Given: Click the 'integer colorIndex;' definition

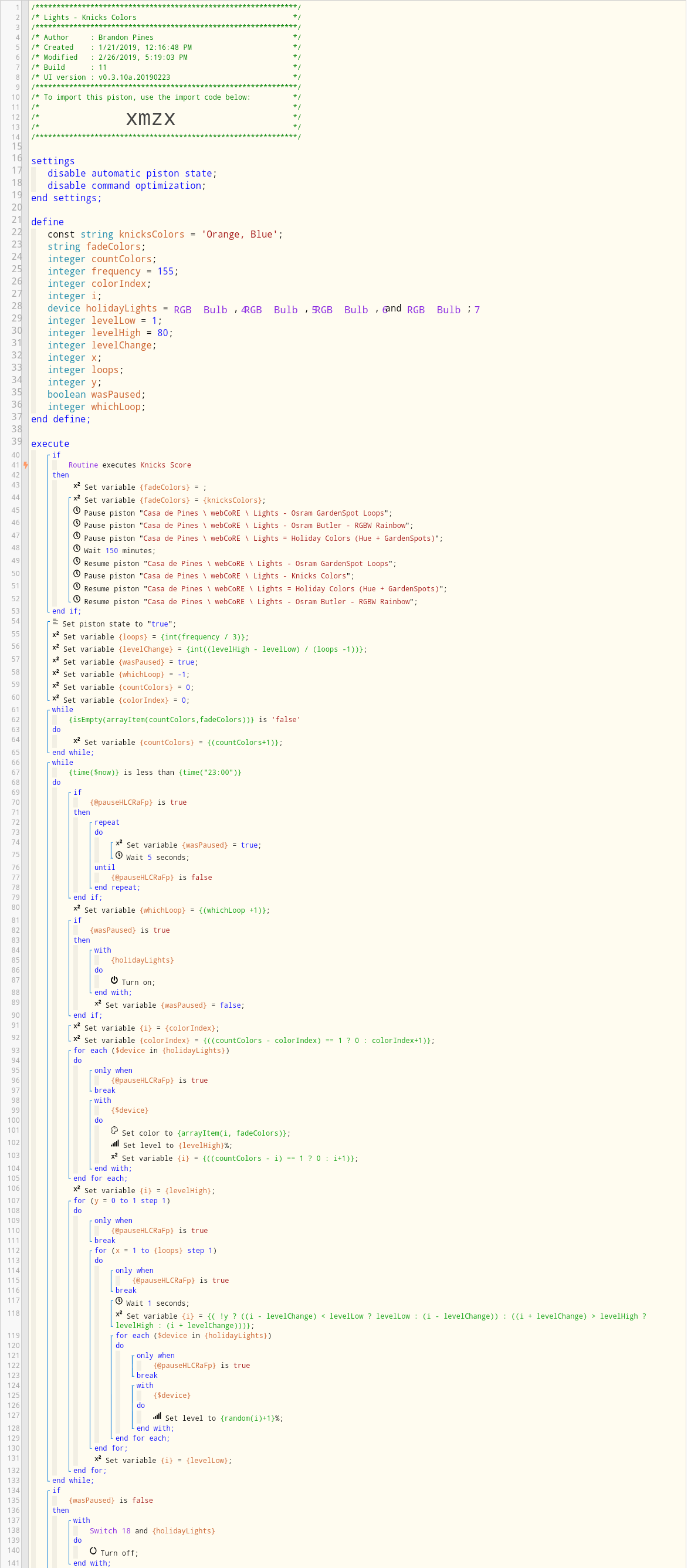Looking at the screenshot, I should pyautogui.click(x=99, y=284).
